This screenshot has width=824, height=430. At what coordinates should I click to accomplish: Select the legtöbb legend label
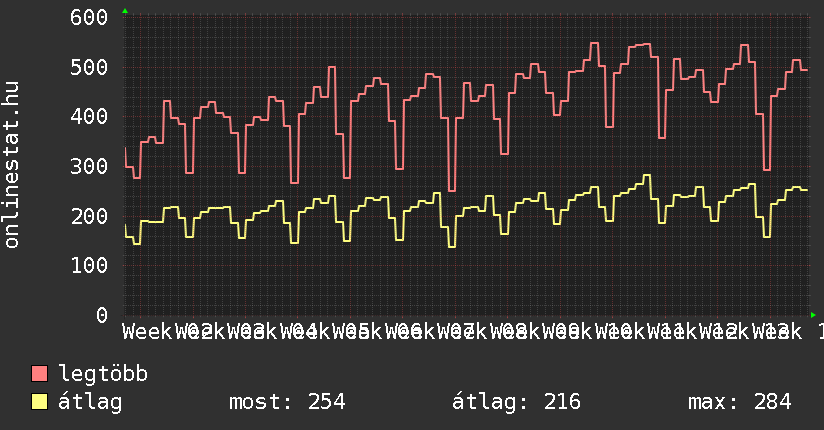103,374
